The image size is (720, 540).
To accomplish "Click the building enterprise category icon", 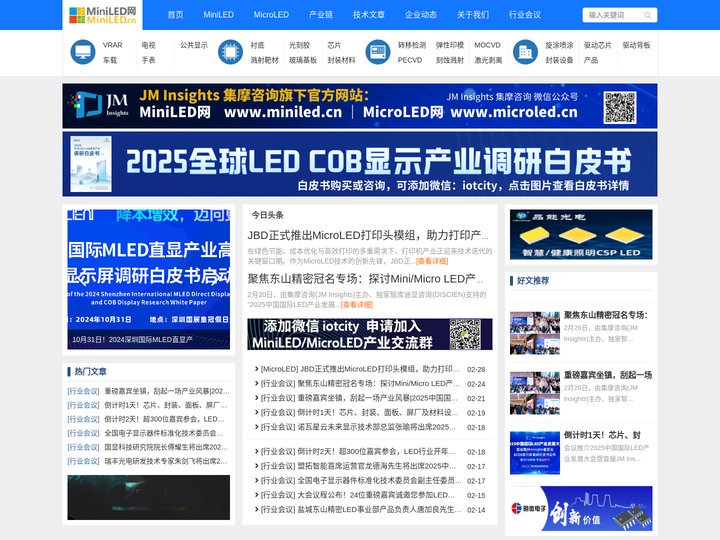I will coord(525,52).
